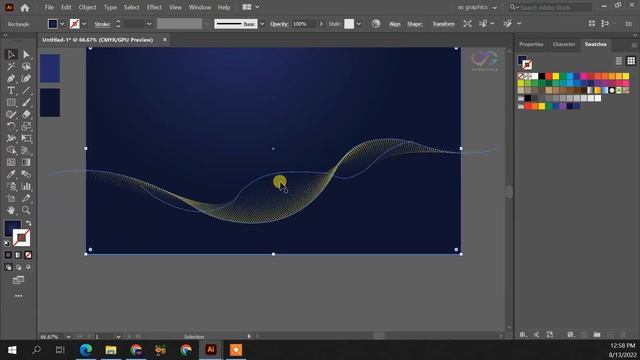Pick the black swatch in the top swatch row
640x360 pixels.
pyautogui.click(x=542, y=76)
